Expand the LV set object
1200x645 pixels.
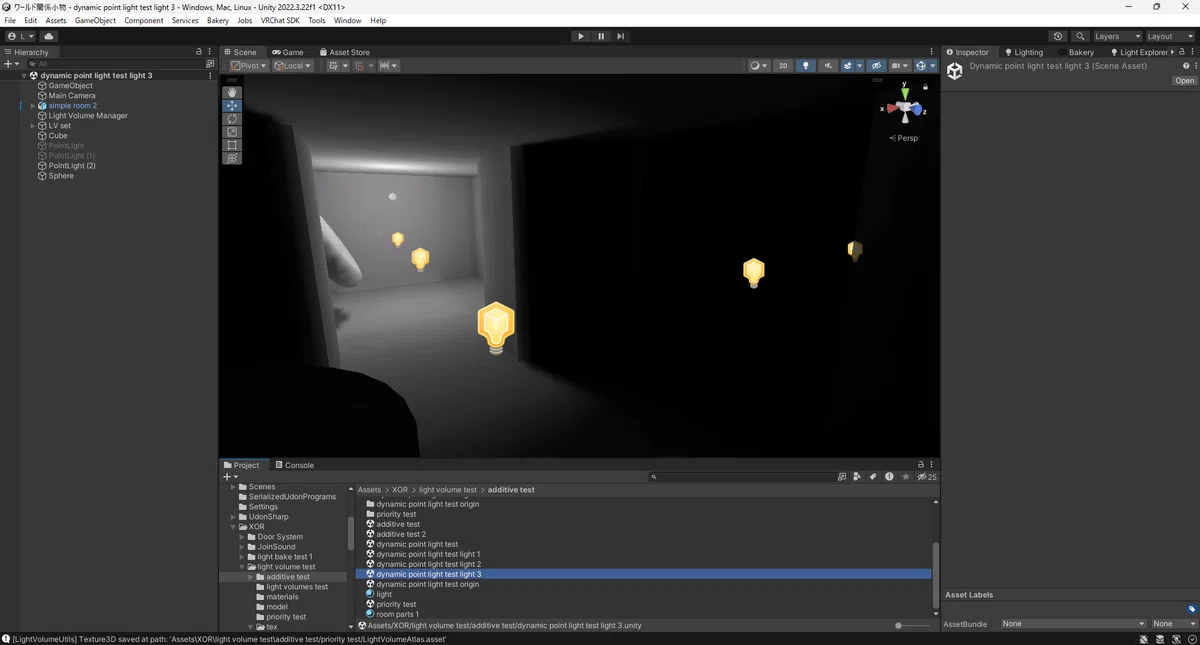click(32, 126)
